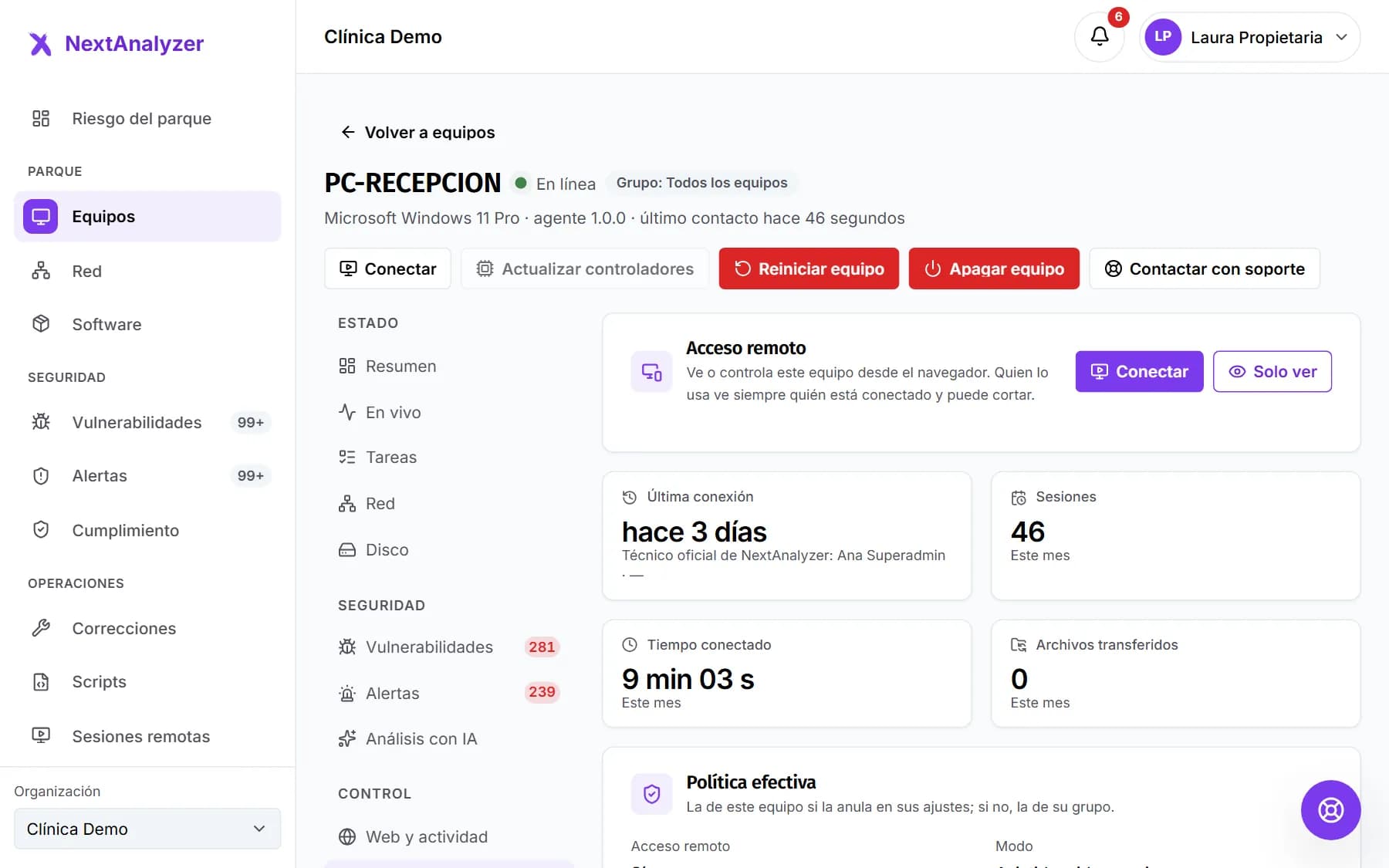Open the Organización Clínica Demo dropdown

point(147,829)
